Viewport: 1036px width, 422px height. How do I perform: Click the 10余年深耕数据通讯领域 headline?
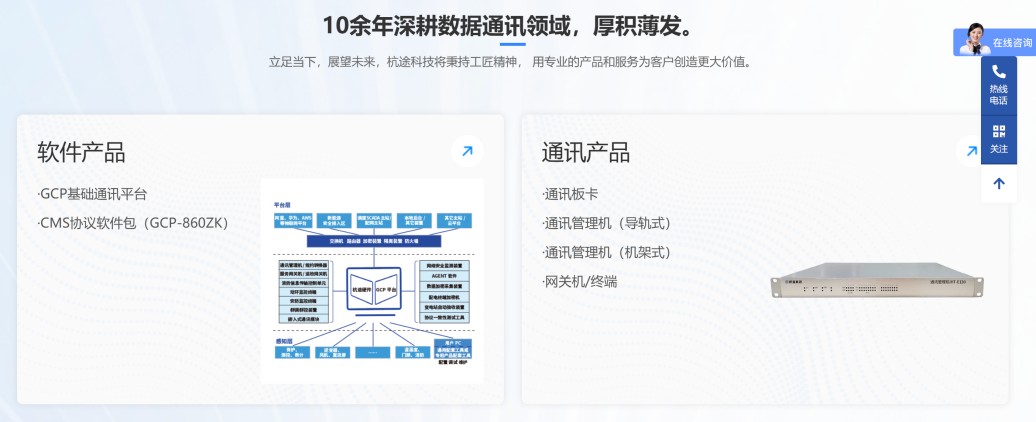(x=509, y=25)
